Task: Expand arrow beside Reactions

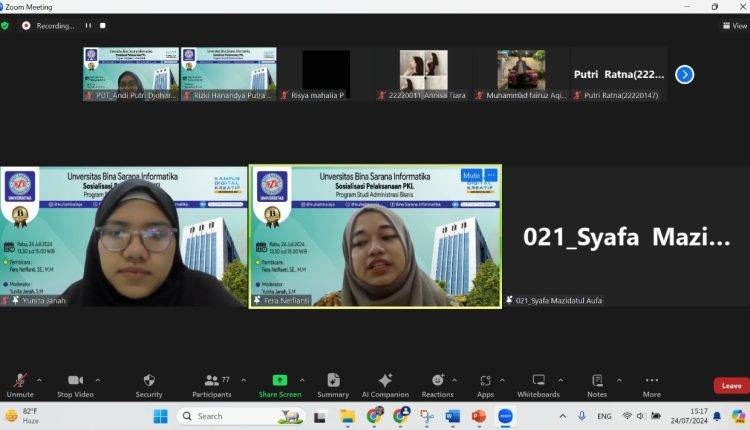Action: pos(454,380)
